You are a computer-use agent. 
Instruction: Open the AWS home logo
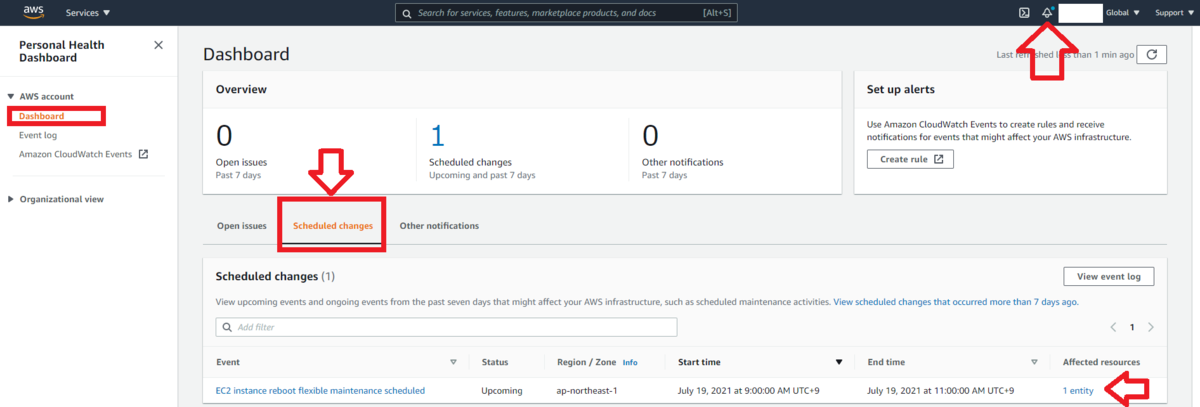click(x=32, y=12)
